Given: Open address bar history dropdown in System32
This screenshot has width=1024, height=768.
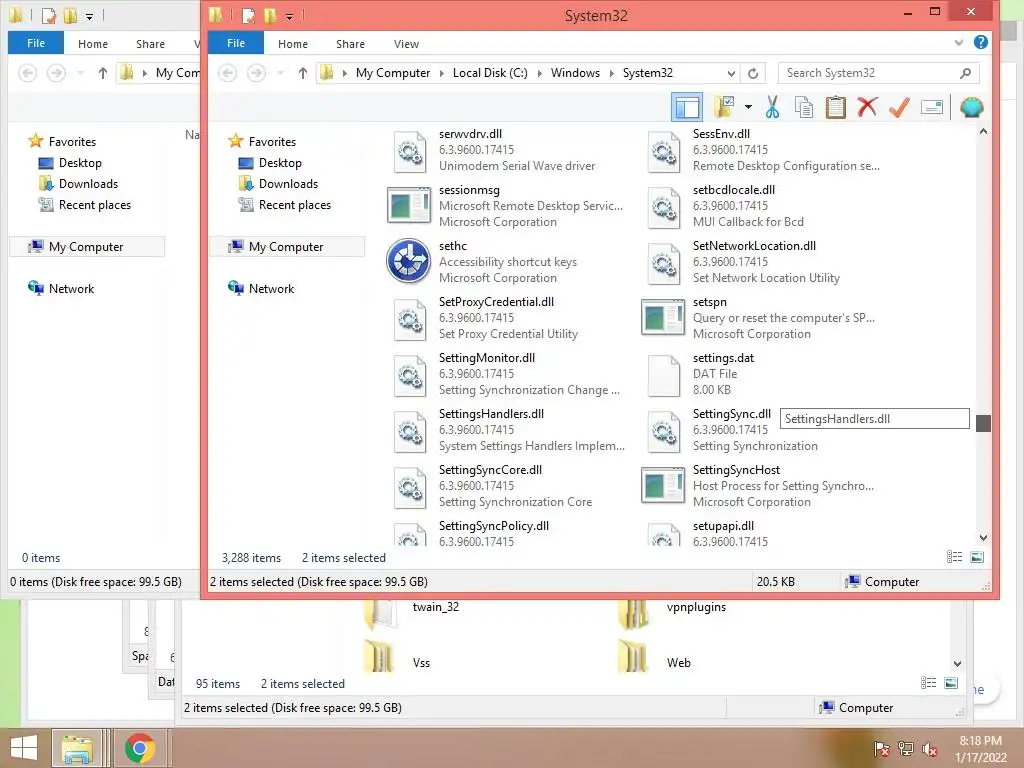Looking at the screenshot, I should click(x=731, y=73).
